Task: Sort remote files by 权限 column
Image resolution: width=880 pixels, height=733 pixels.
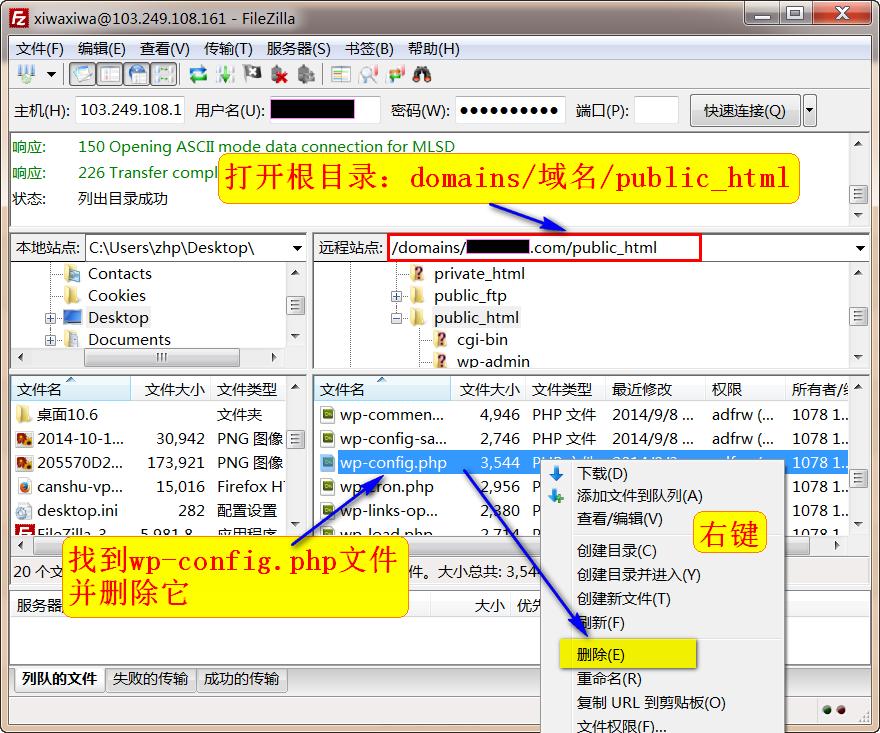Action: coord(745,390)
